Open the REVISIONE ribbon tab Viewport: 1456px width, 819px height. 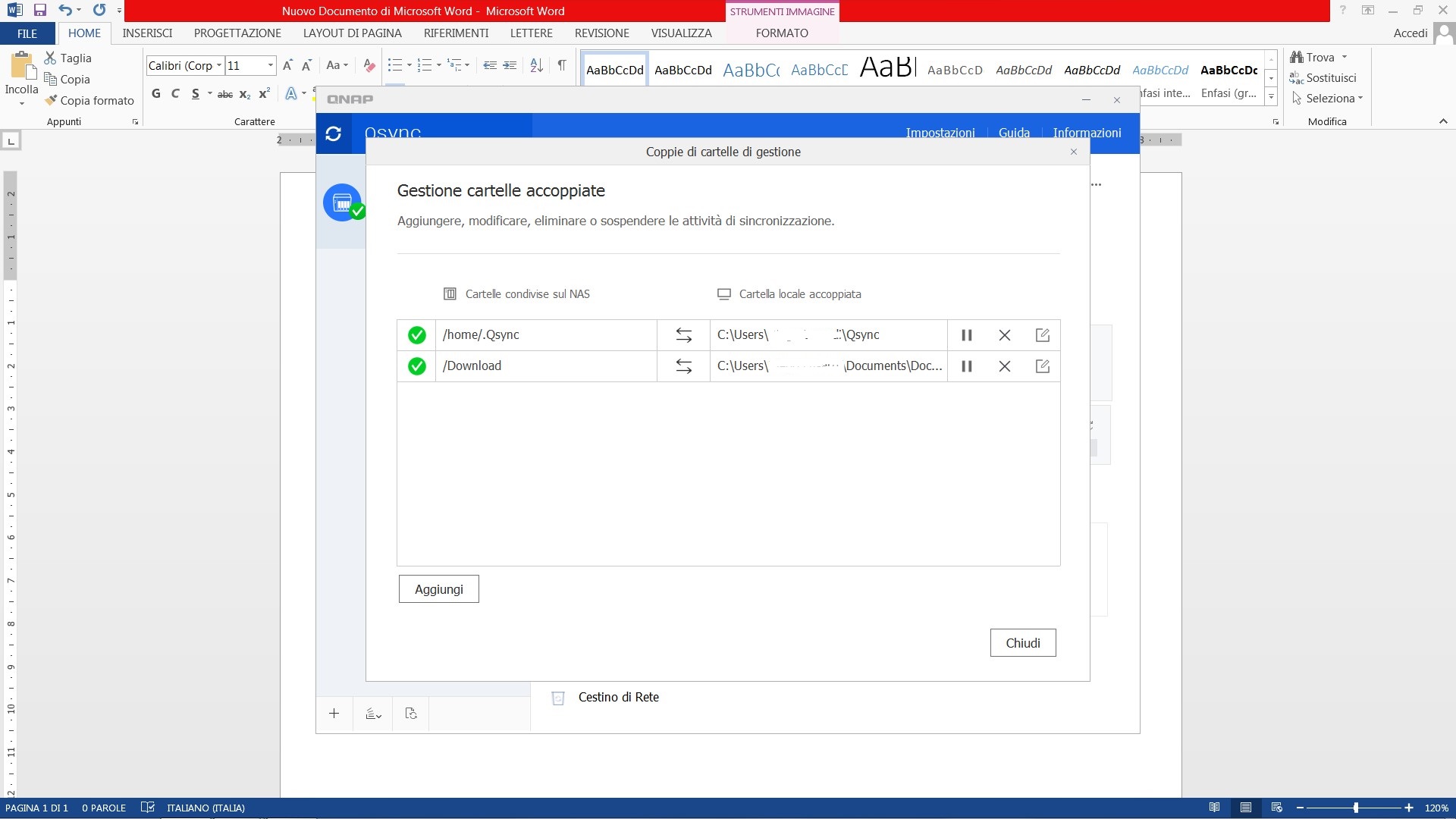[601, 33]
